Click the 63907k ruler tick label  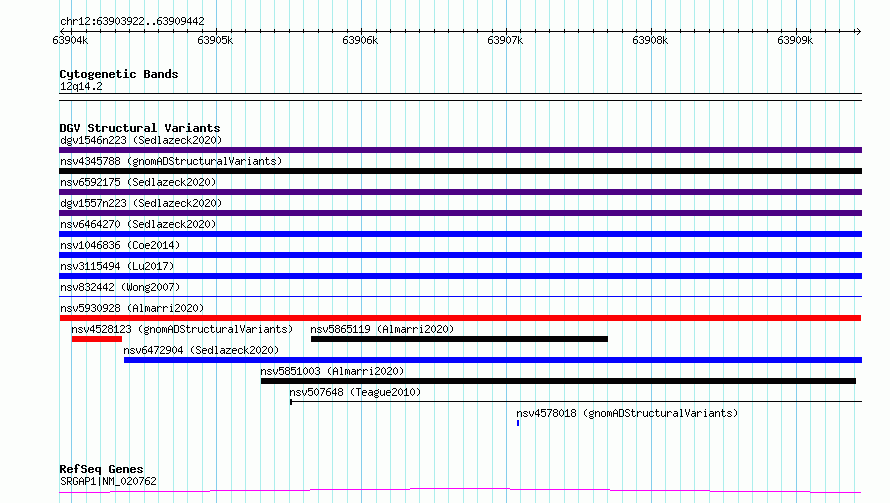click(x=505, y=40)
